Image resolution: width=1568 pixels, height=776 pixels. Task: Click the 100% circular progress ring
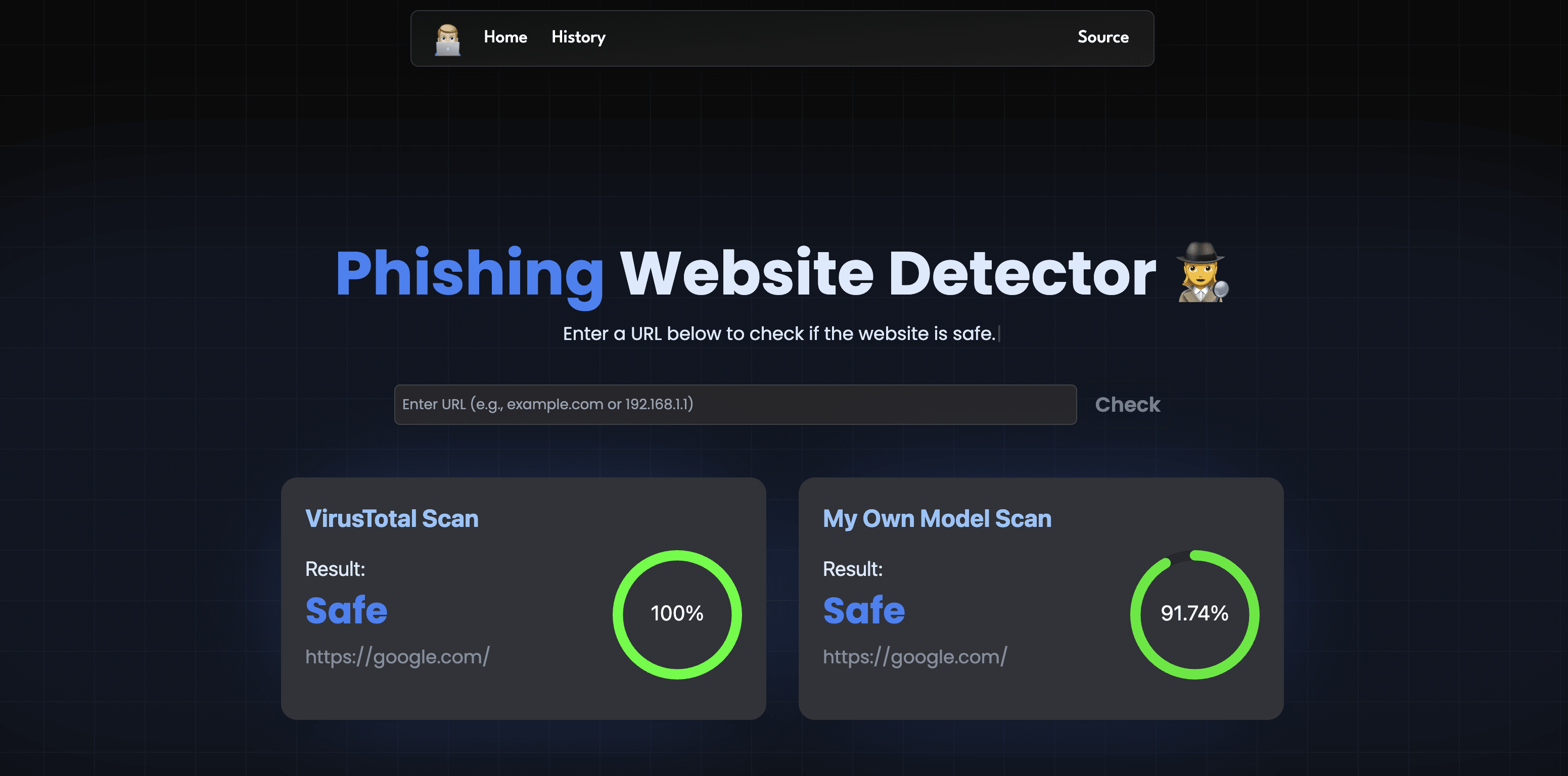tap(677, 614)
